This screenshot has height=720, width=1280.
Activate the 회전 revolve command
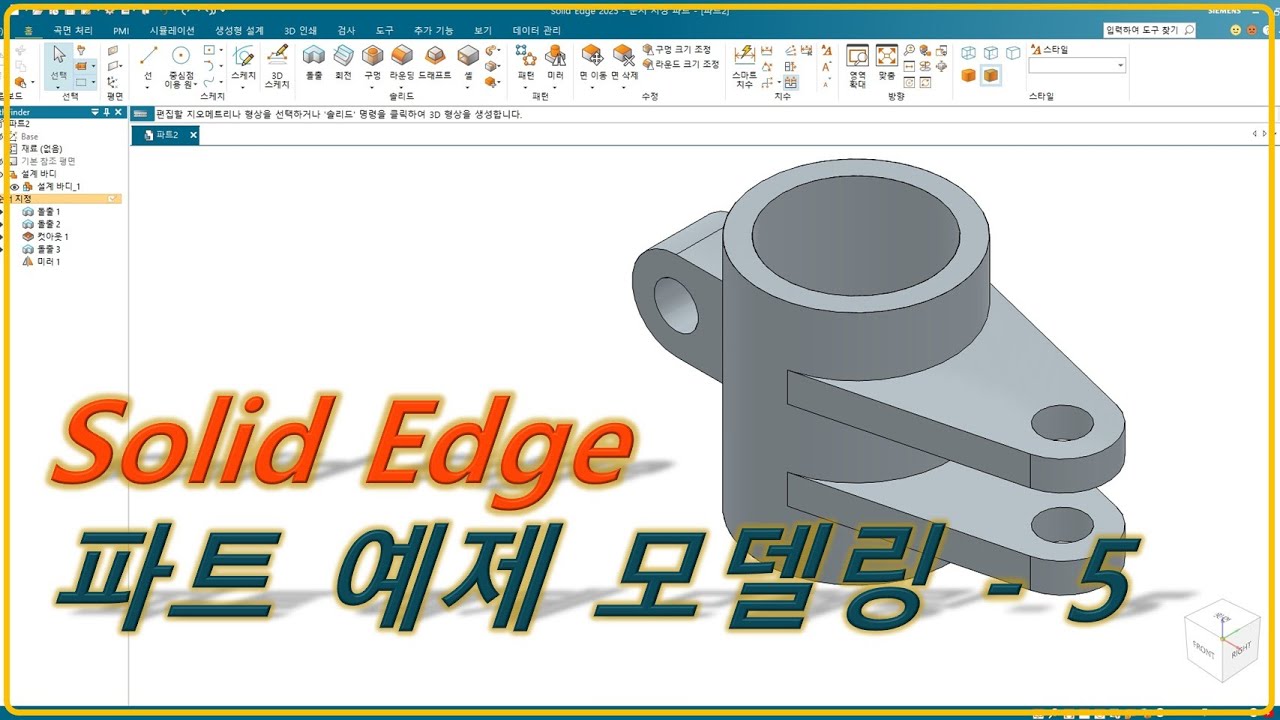pos(343,62)
